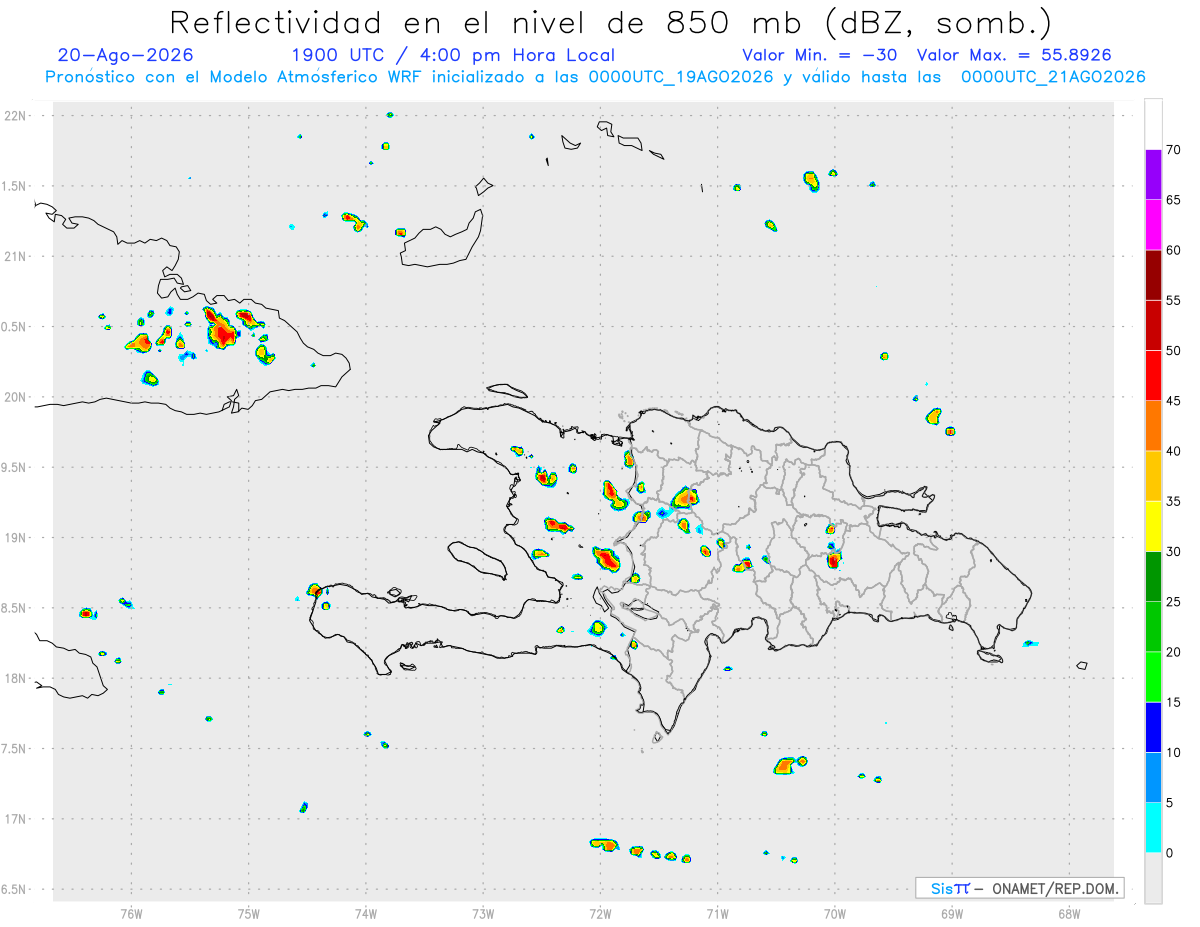Click the '69W' longitude axis label

[952, 913]
